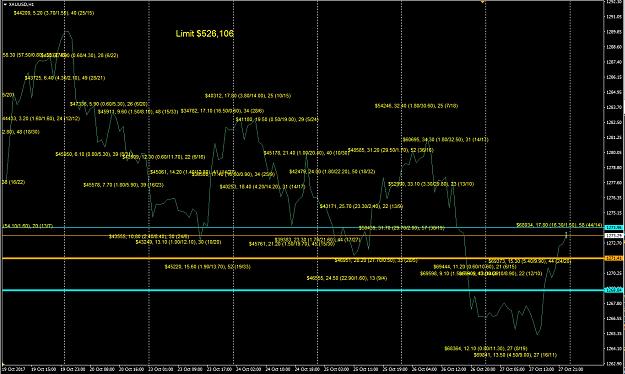Click the '26 Oct 12:00' time axis label
The height and width of the screenshot is (374, 625).
454,370
